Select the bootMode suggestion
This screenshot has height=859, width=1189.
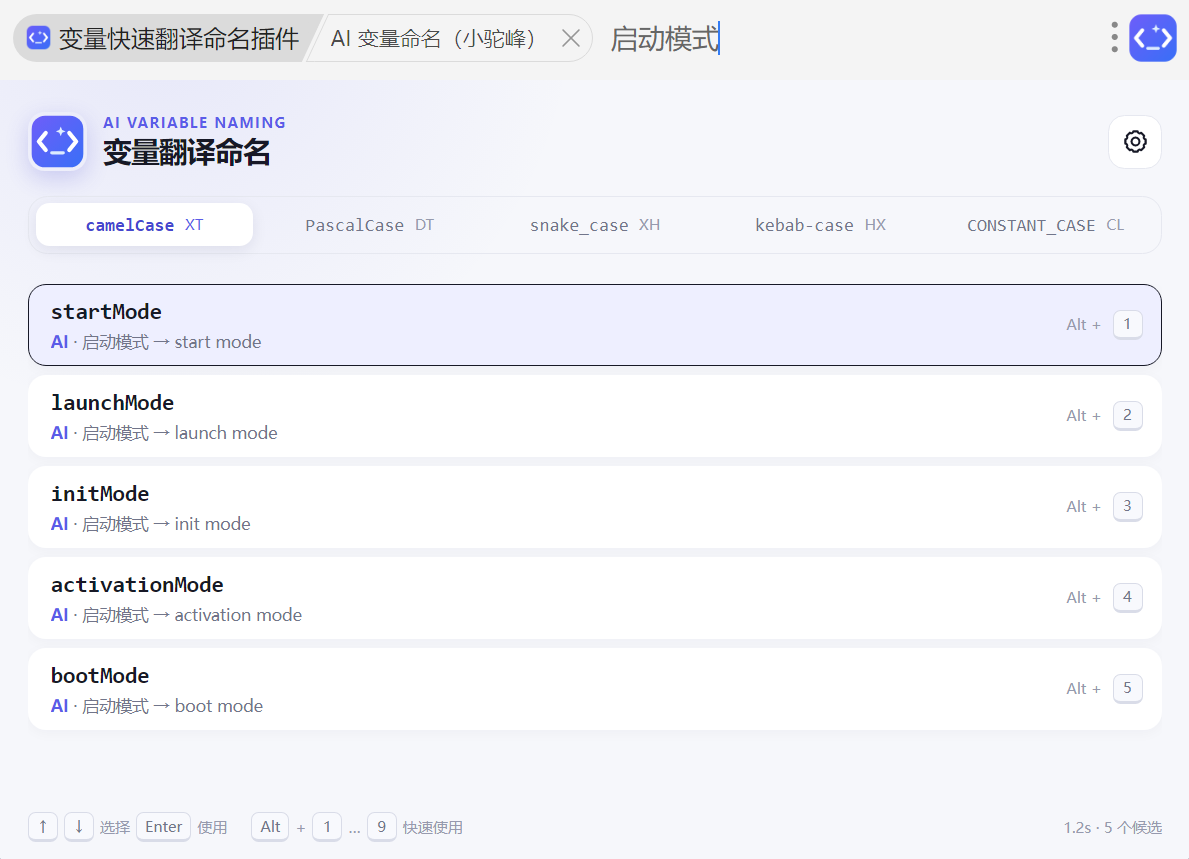[594, 689]
